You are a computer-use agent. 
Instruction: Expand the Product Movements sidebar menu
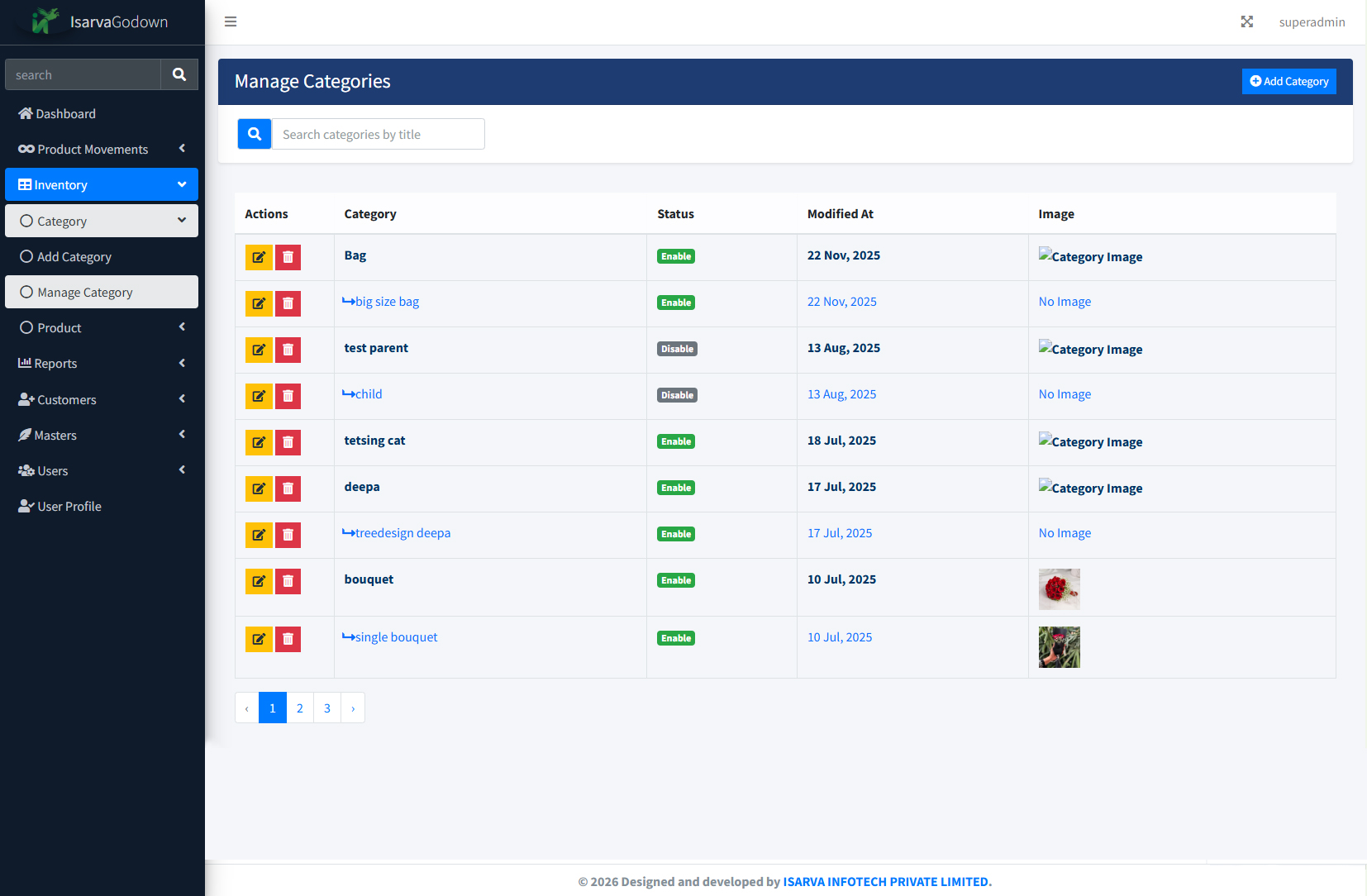click(x=102, y=149)
